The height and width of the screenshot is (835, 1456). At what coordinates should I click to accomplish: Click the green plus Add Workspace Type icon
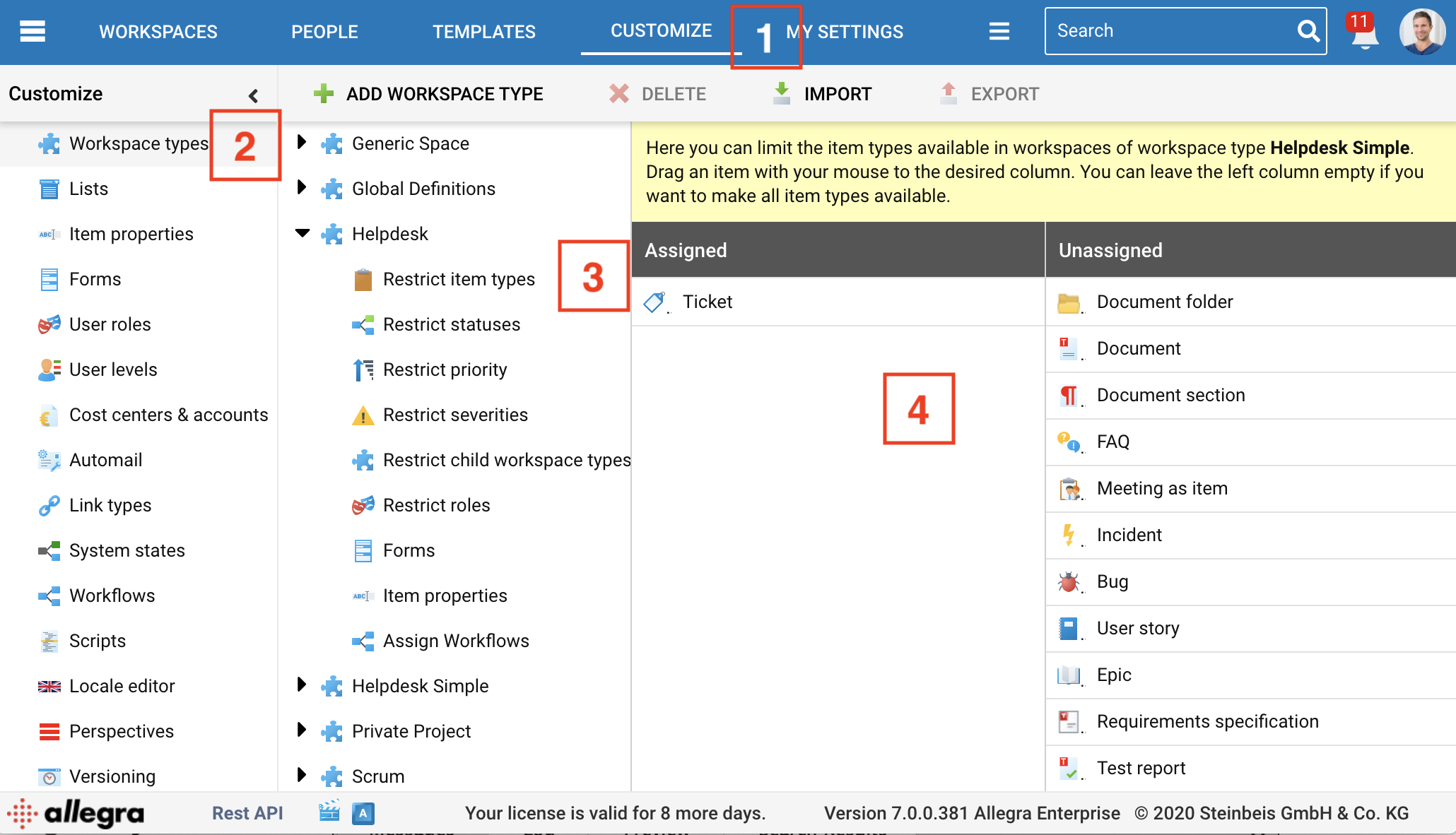coord(324,94)
